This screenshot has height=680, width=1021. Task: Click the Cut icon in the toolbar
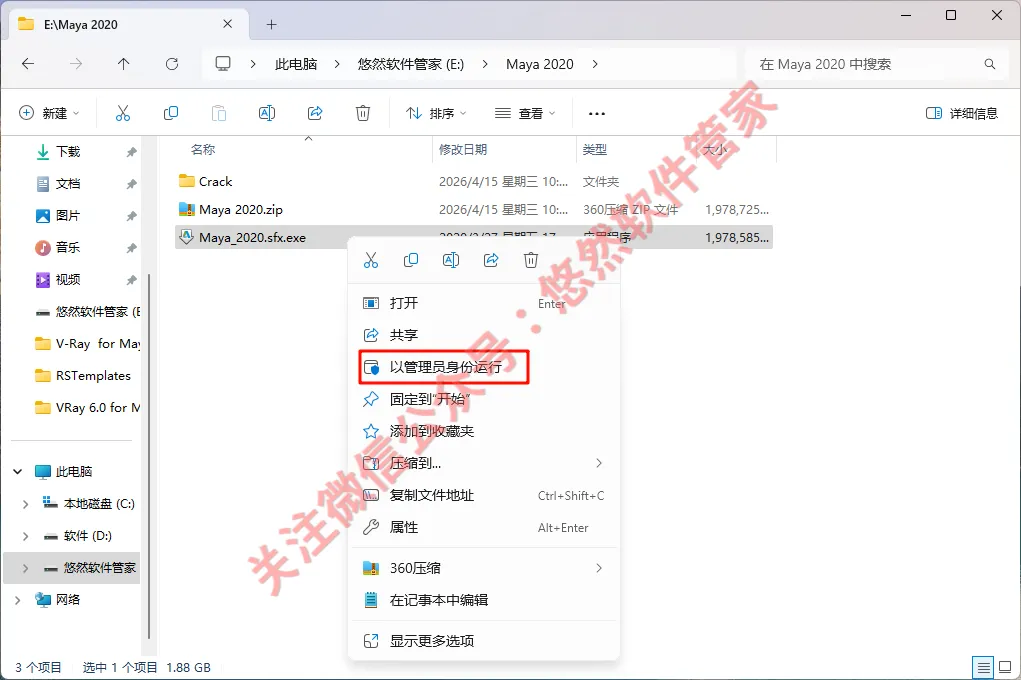click(122, 113)
